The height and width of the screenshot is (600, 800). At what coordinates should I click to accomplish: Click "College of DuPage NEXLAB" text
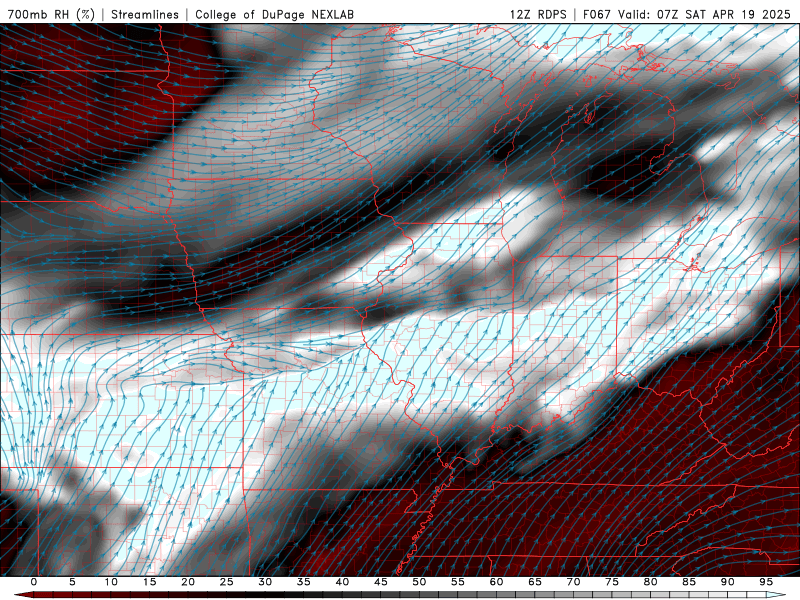click(274, 14)
